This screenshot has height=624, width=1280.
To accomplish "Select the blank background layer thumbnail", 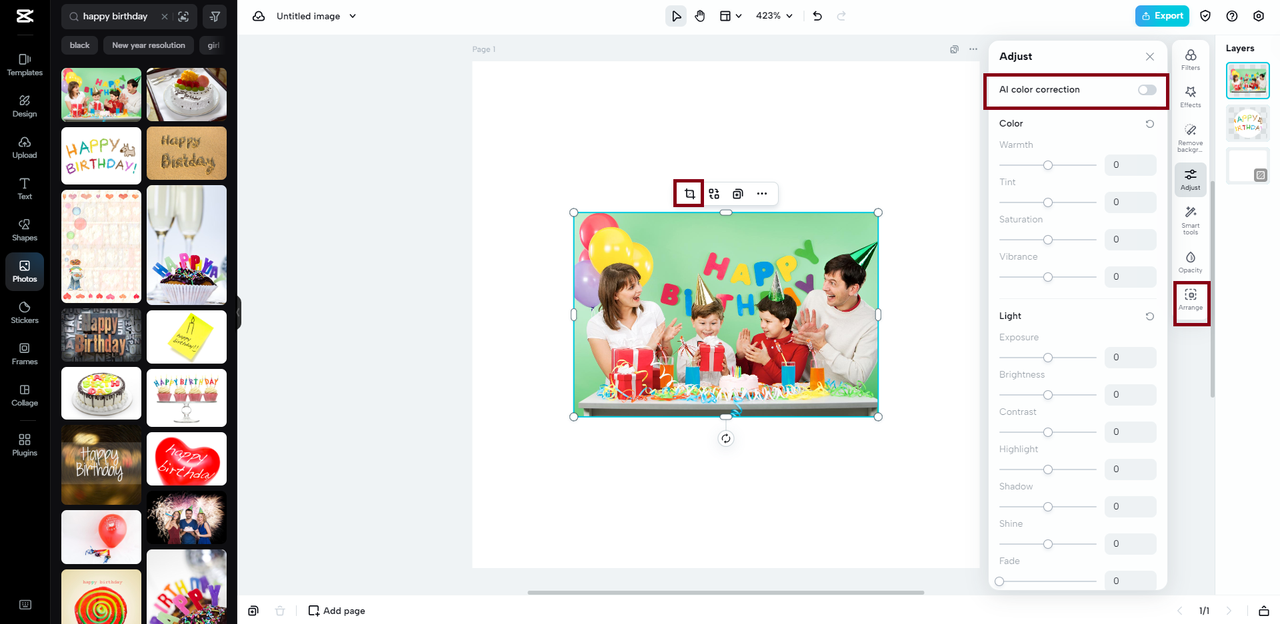I will coord(1247,166).
